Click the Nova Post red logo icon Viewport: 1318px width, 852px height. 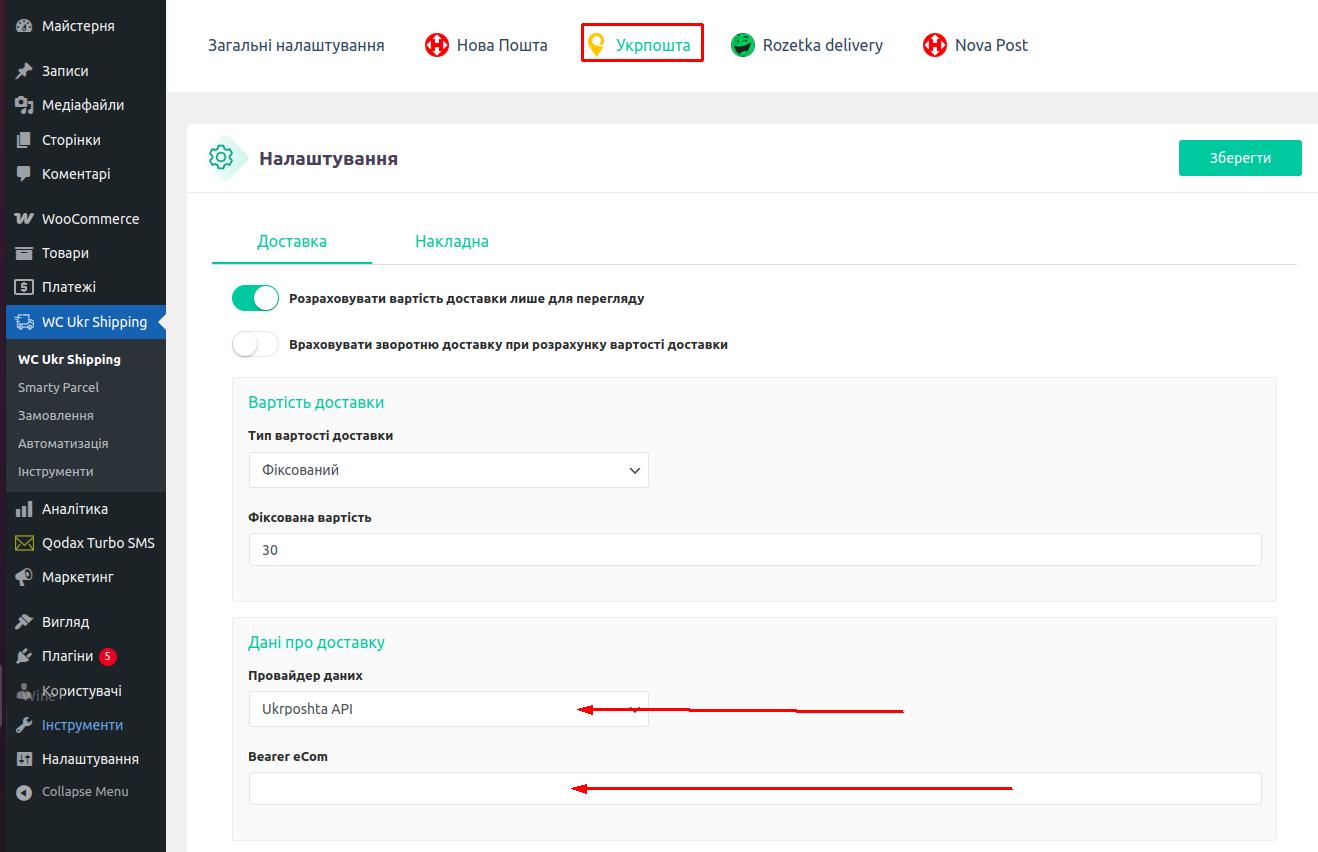click(x=935, y=45)
